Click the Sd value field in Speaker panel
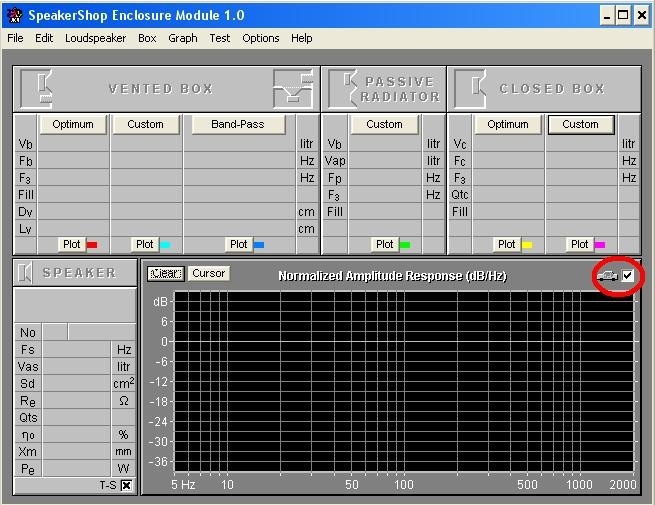Screen dimensions: 655x505 (x=76, y=383)
